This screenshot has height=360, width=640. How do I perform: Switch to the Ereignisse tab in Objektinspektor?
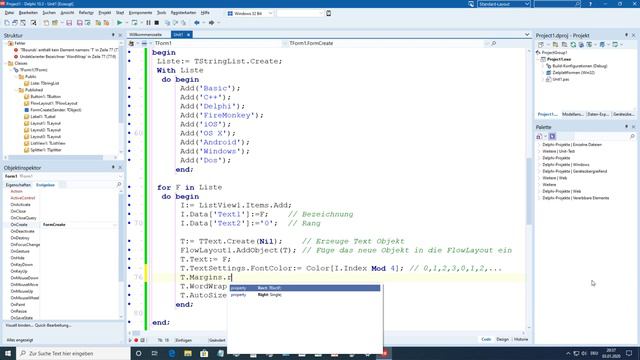45,185
